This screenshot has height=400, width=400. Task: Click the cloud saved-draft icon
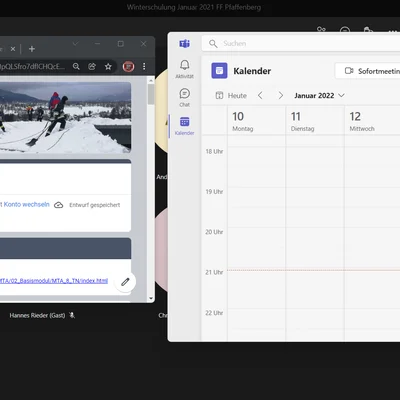coord(59,205)
